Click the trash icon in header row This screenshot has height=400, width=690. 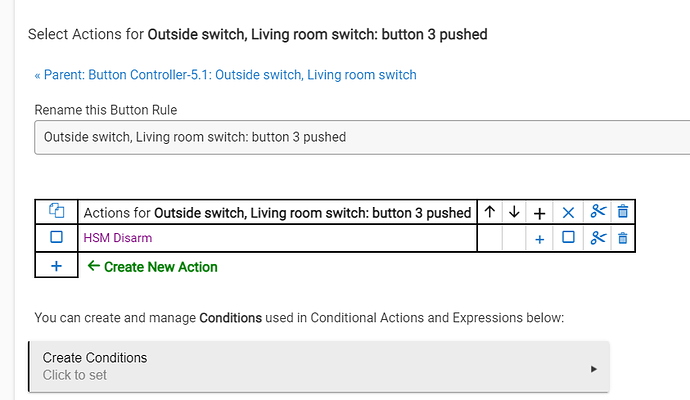(623, 212)
